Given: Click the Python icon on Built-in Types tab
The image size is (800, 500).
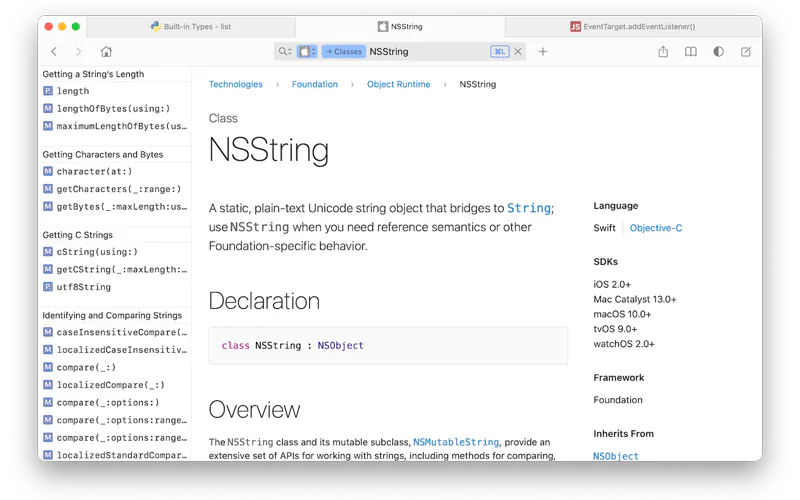Looking at the screenshot, I should [x=156, y=26].
